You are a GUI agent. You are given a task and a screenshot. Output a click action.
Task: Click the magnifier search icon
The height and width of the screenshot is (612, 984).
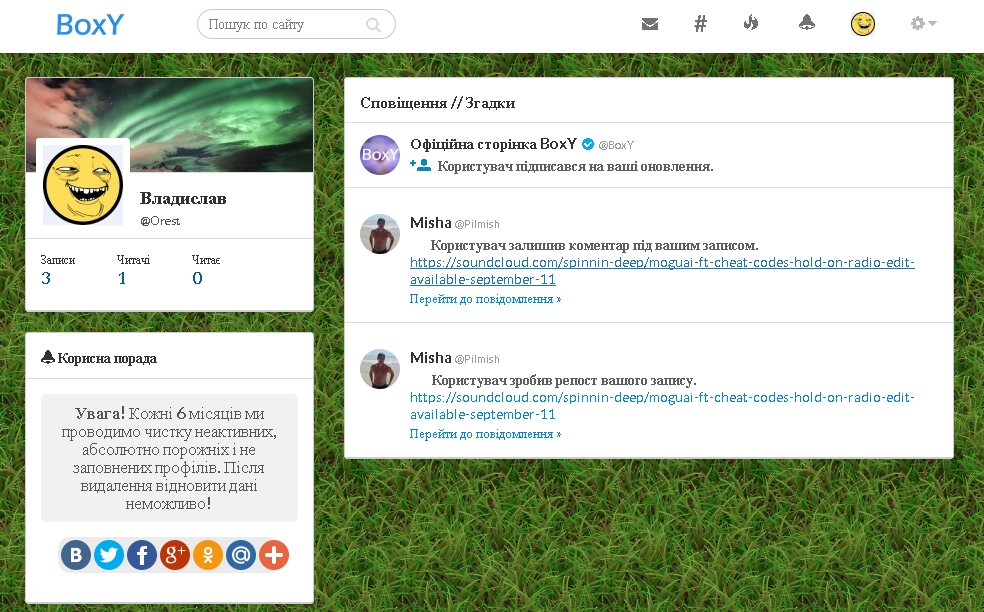point(374,25)
